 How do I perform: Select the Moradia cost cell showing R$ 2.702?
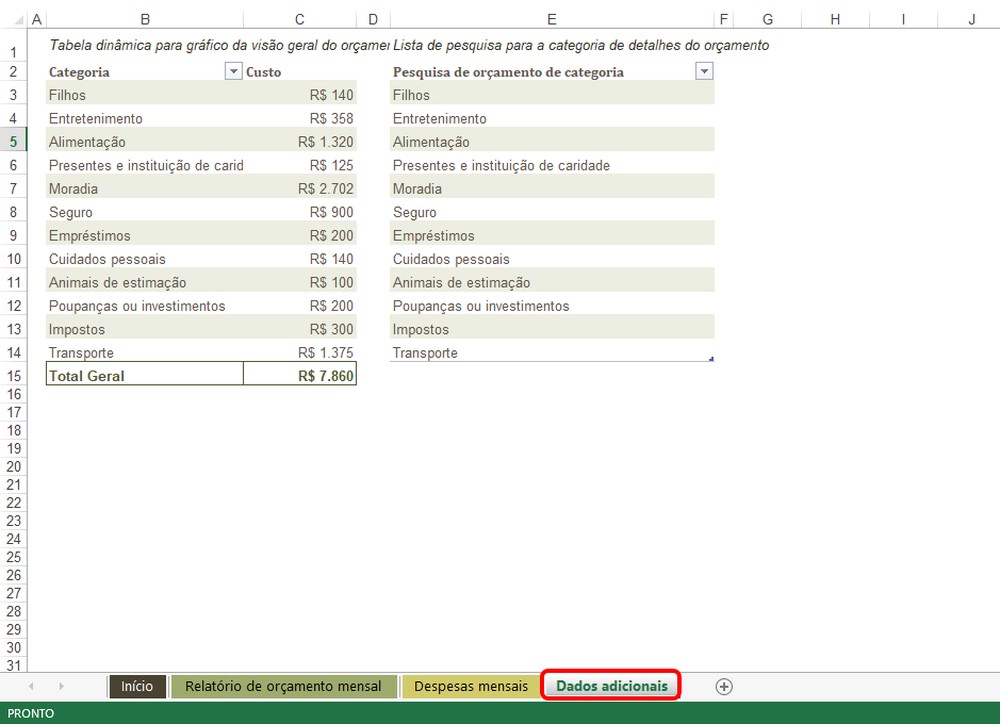299,188
